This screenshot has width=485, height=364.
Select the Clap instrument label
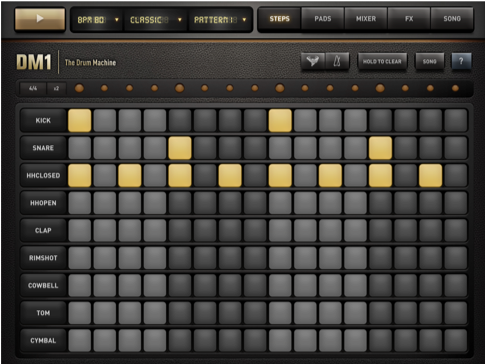43,230
